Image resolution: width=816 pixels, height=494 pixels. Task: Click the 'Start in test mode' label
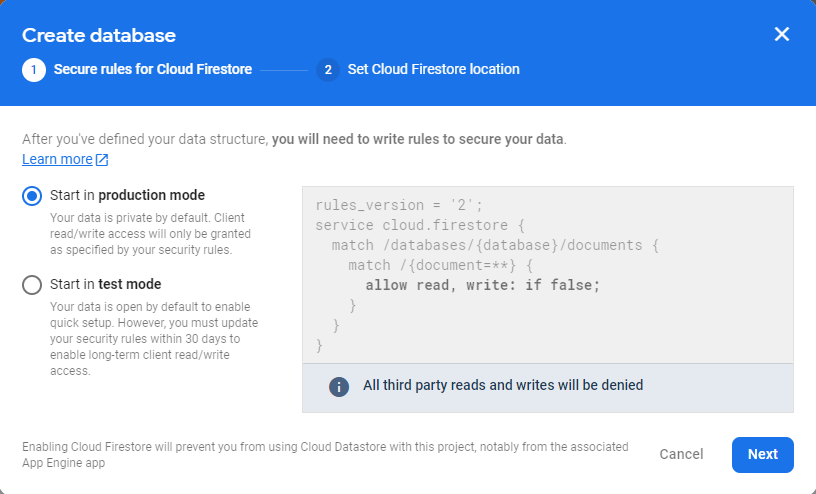tap(106, 284)
